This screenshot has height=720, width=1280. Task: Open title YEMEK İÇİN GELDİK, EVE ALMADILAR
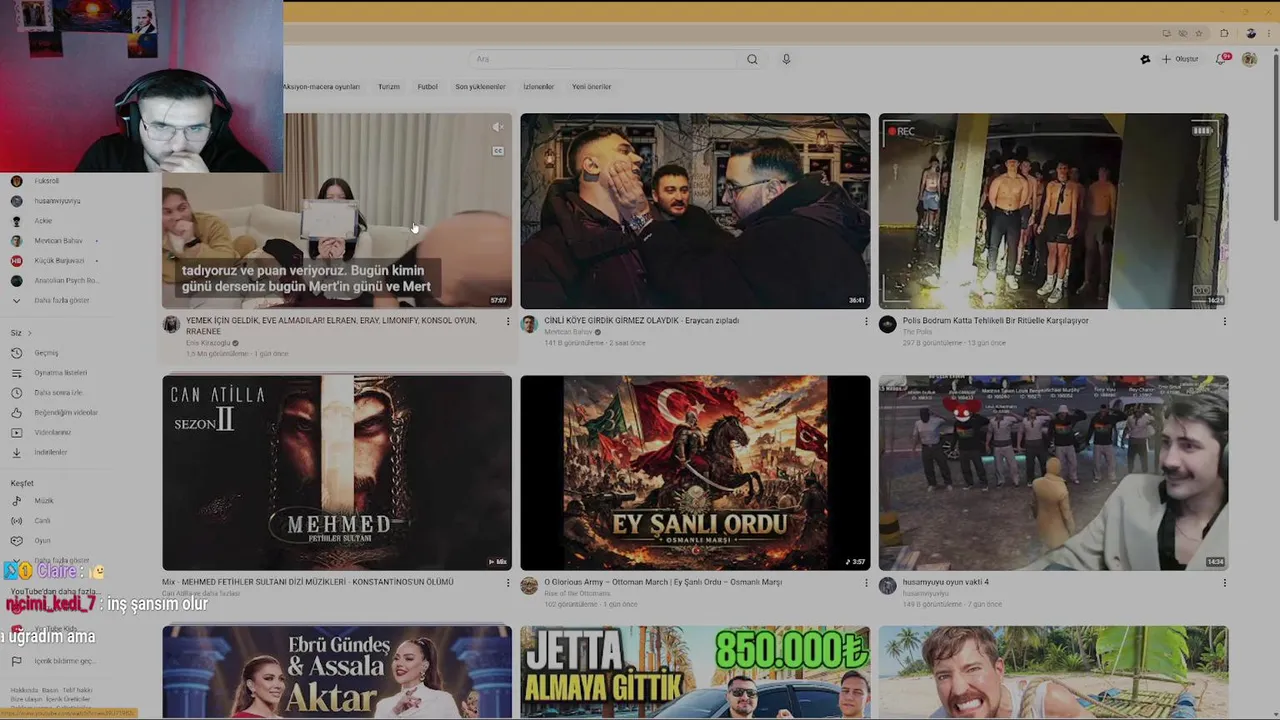coord(331,326)
